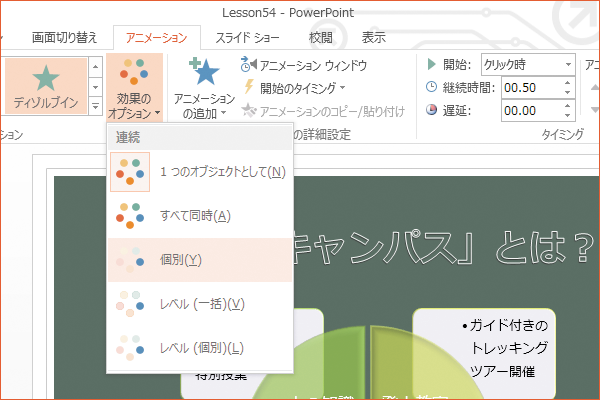The image size is (600, 400).
Task: Open the 開始 クリック時 combo box
Action: 528,65
